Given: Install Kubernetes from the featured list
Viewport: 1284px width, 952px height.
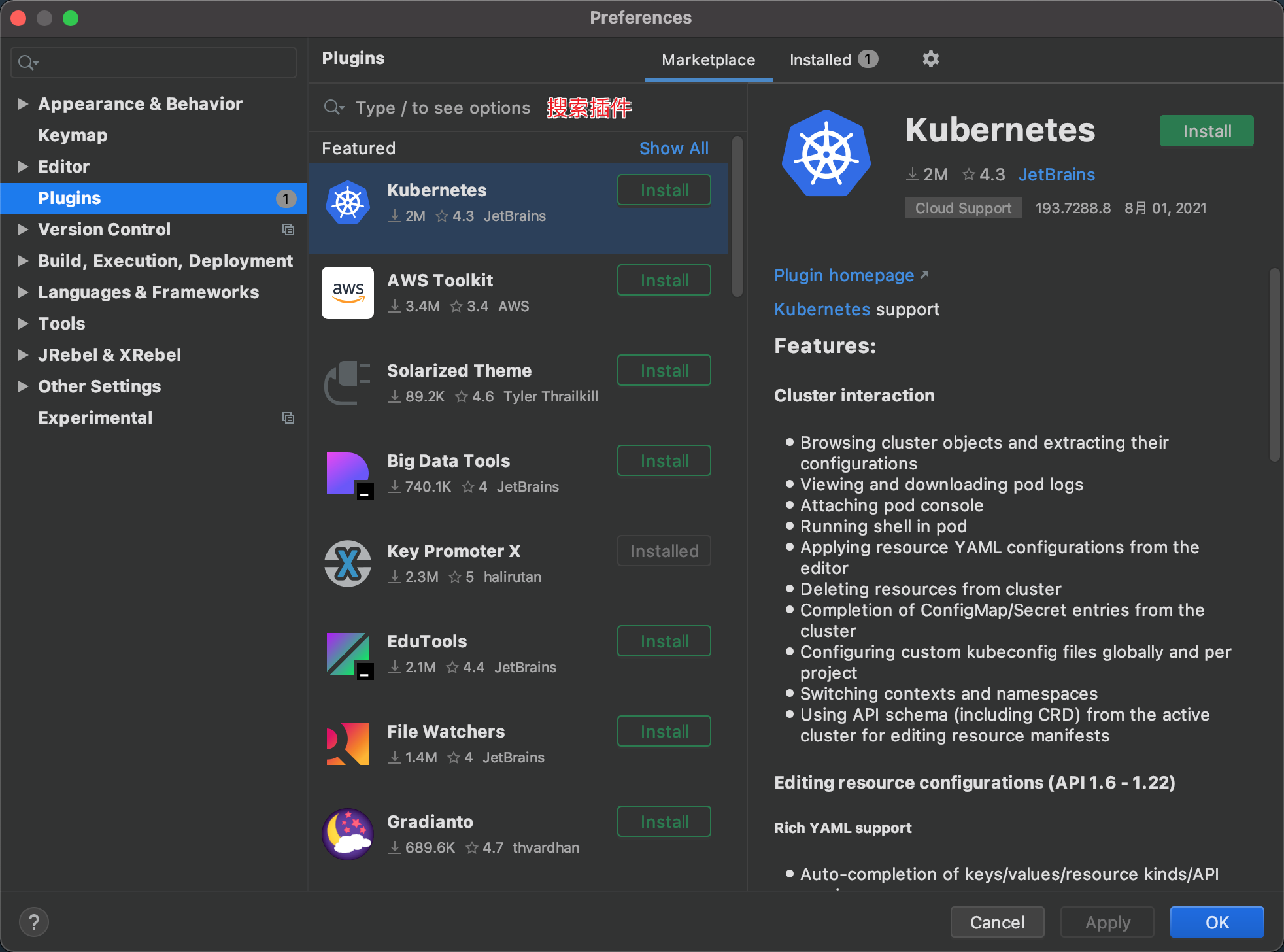Looking at the screenshot, I should coord(664,190).
